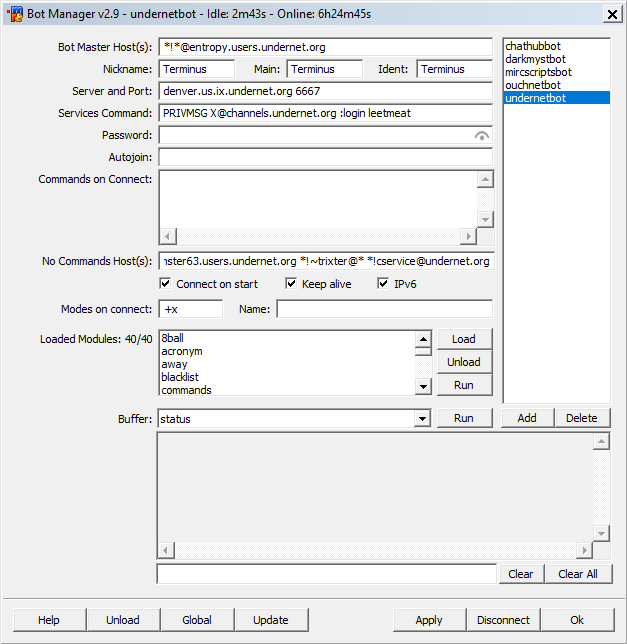
Task: Open the Buffer status dropdown
Action: click(x=422, y=419)
